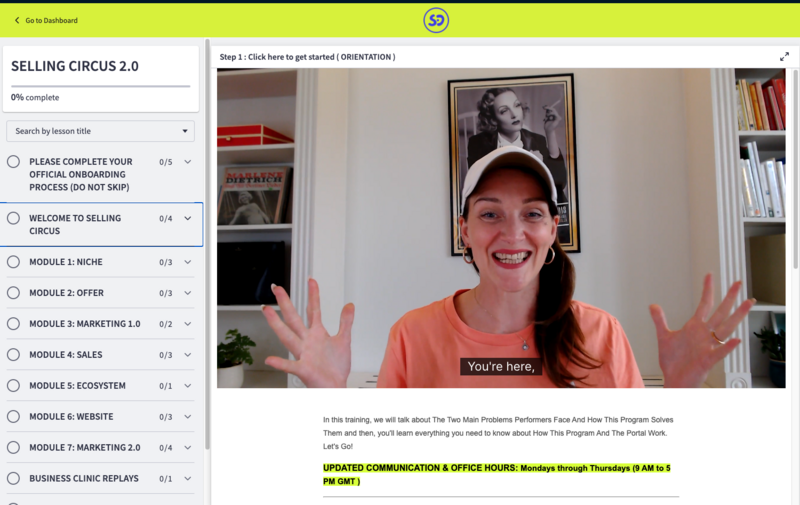Viewport: 800px width, 505px height.
Task: Click the 0/5 lesson count
Action: coord(165,162)
